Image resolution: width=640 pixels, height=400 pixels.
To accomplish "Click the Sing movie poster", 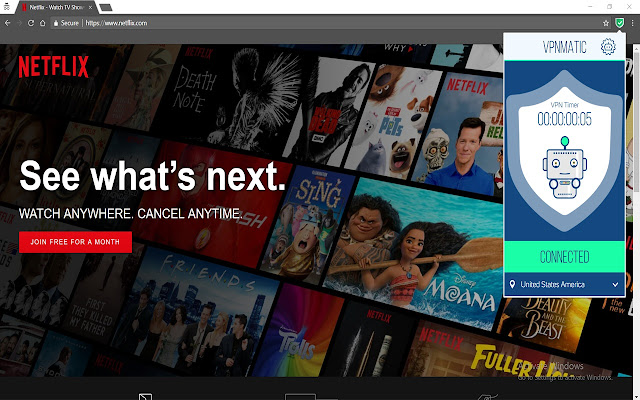I will click(x=307, y=224).
